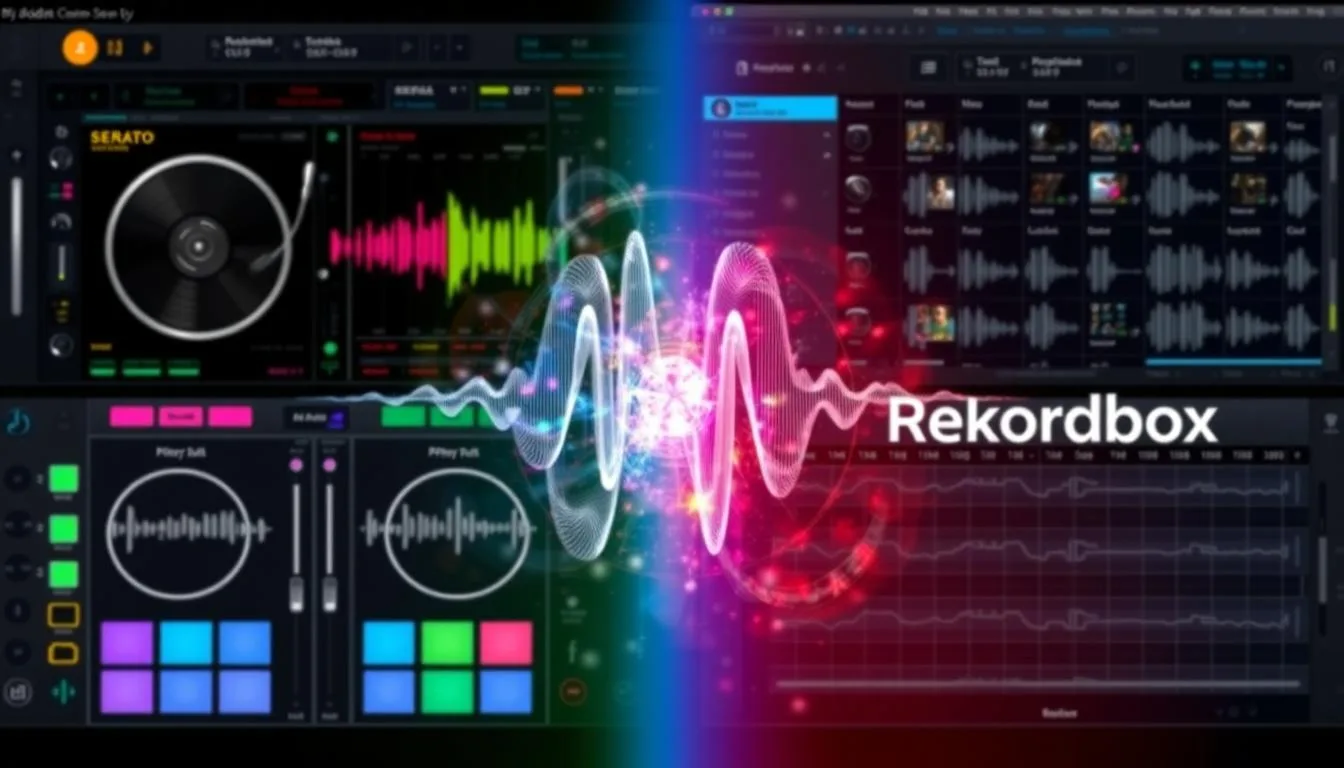Screen dimensions: 1344x768
Task: Click the document icon in the Rekordbox toolbar
Action: click(x=742, y=68)
